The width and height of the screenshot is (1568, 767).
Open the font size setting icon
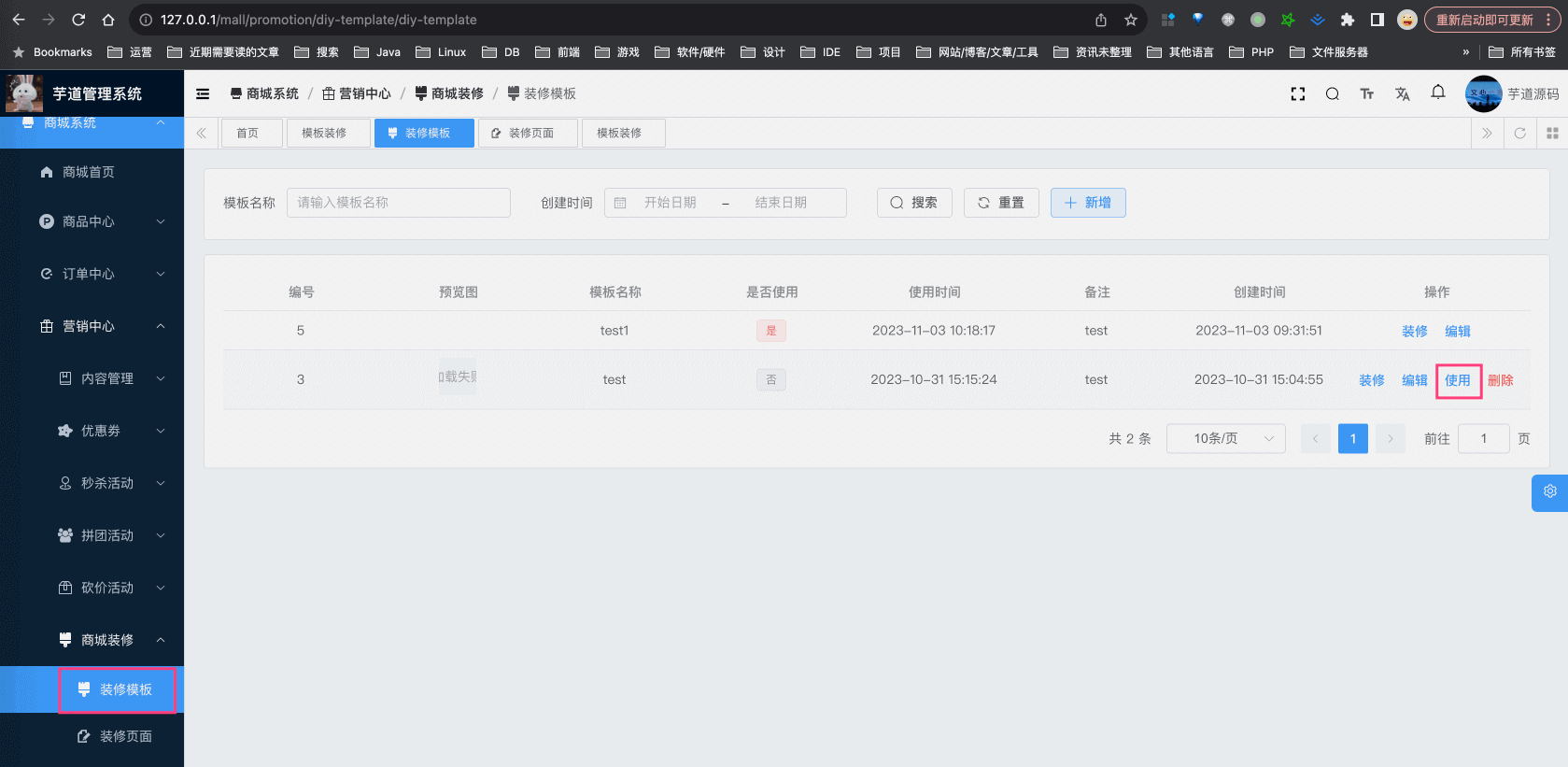coord(1366,93)
